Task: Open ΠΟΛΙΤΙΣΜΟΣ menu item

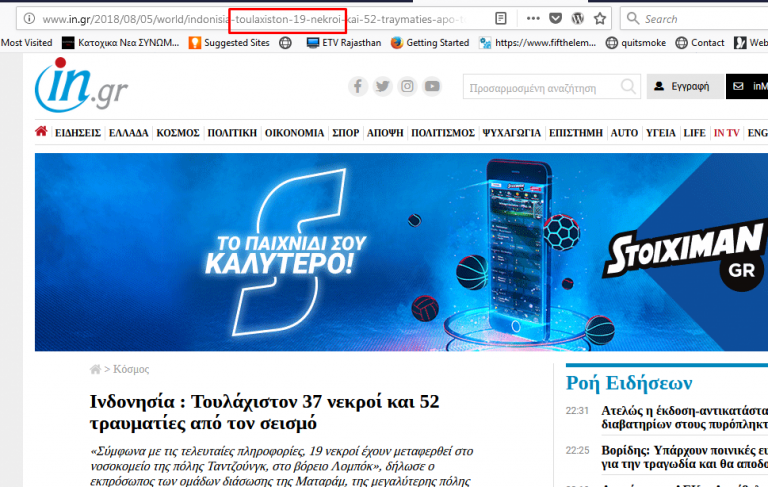Action: 443,133
